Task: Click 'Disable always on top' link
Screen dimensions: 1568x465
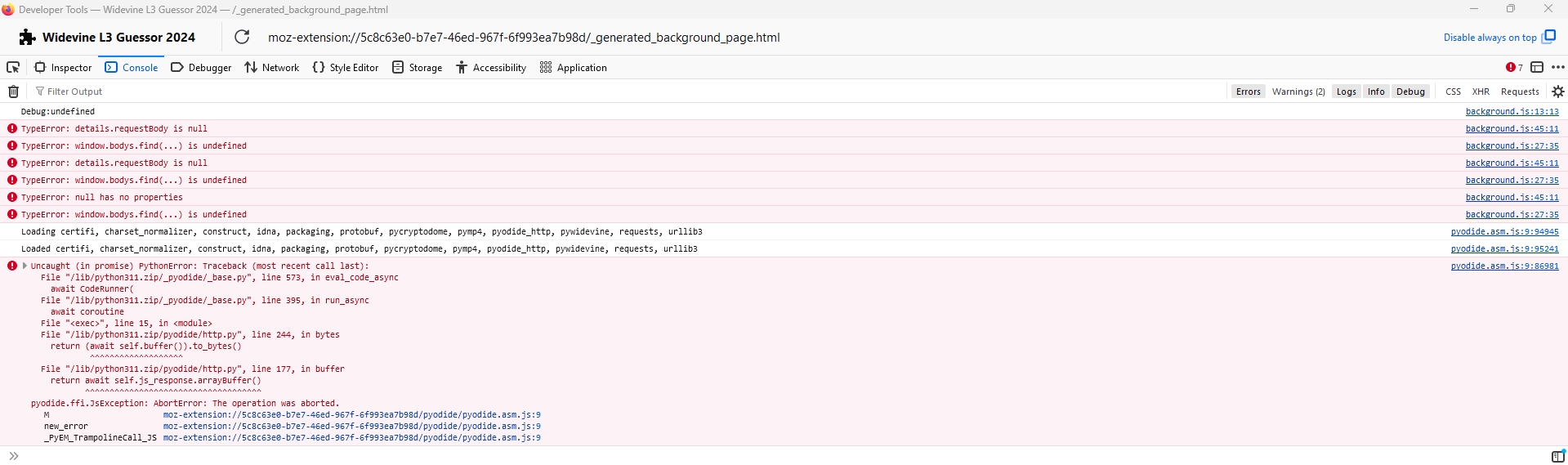Action: 1490,38
